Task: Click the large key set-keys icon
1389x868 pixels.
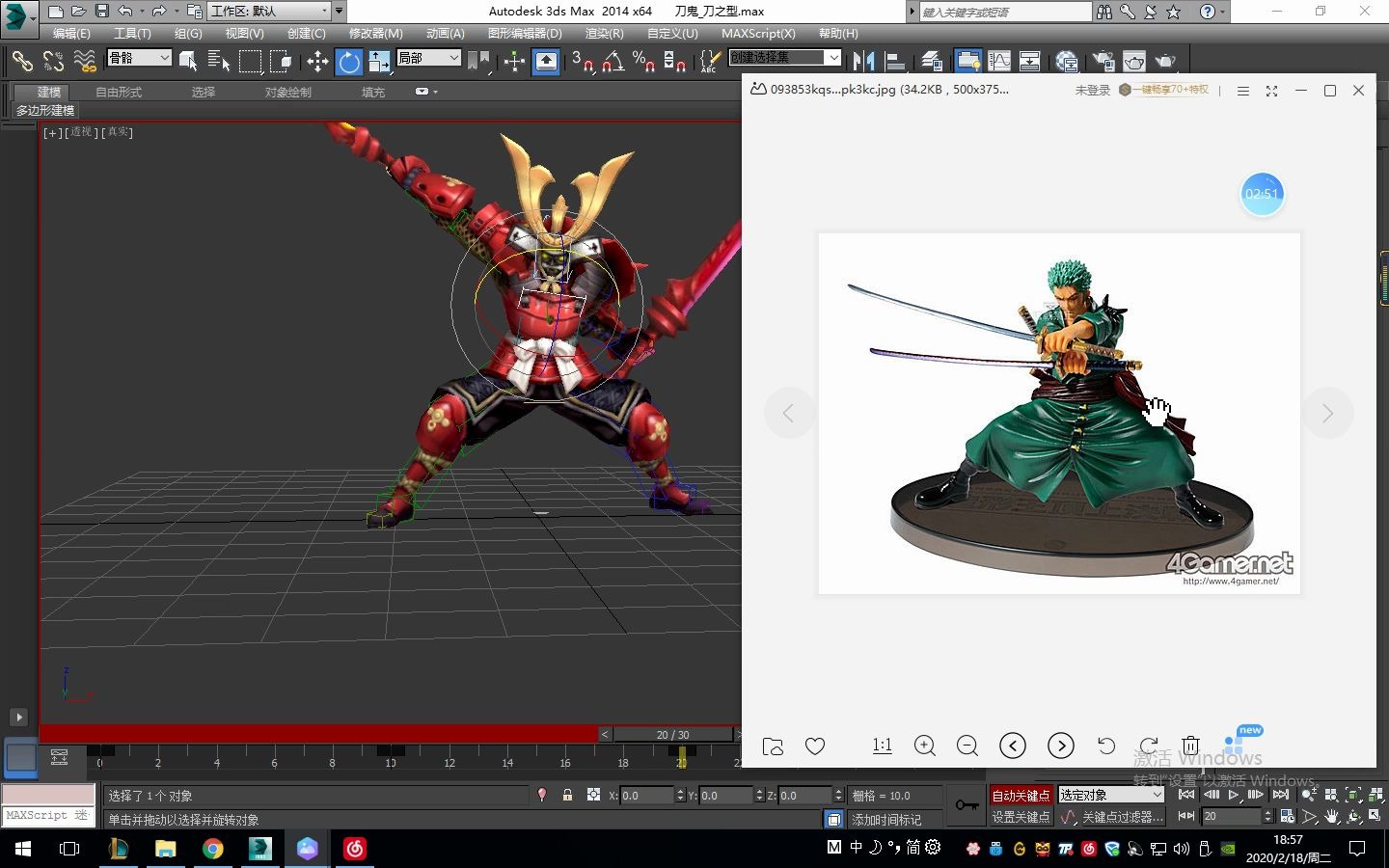Action: click(967, 804)
